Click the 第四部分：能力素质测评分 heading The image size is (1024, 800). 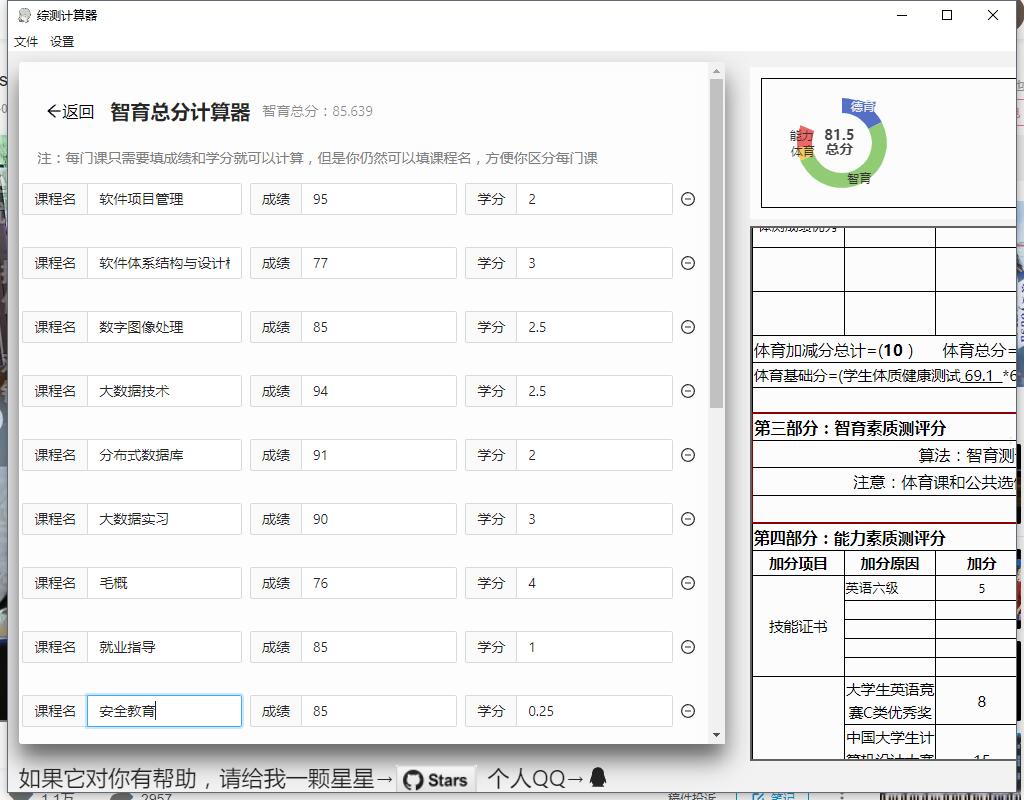coord(850,538)
